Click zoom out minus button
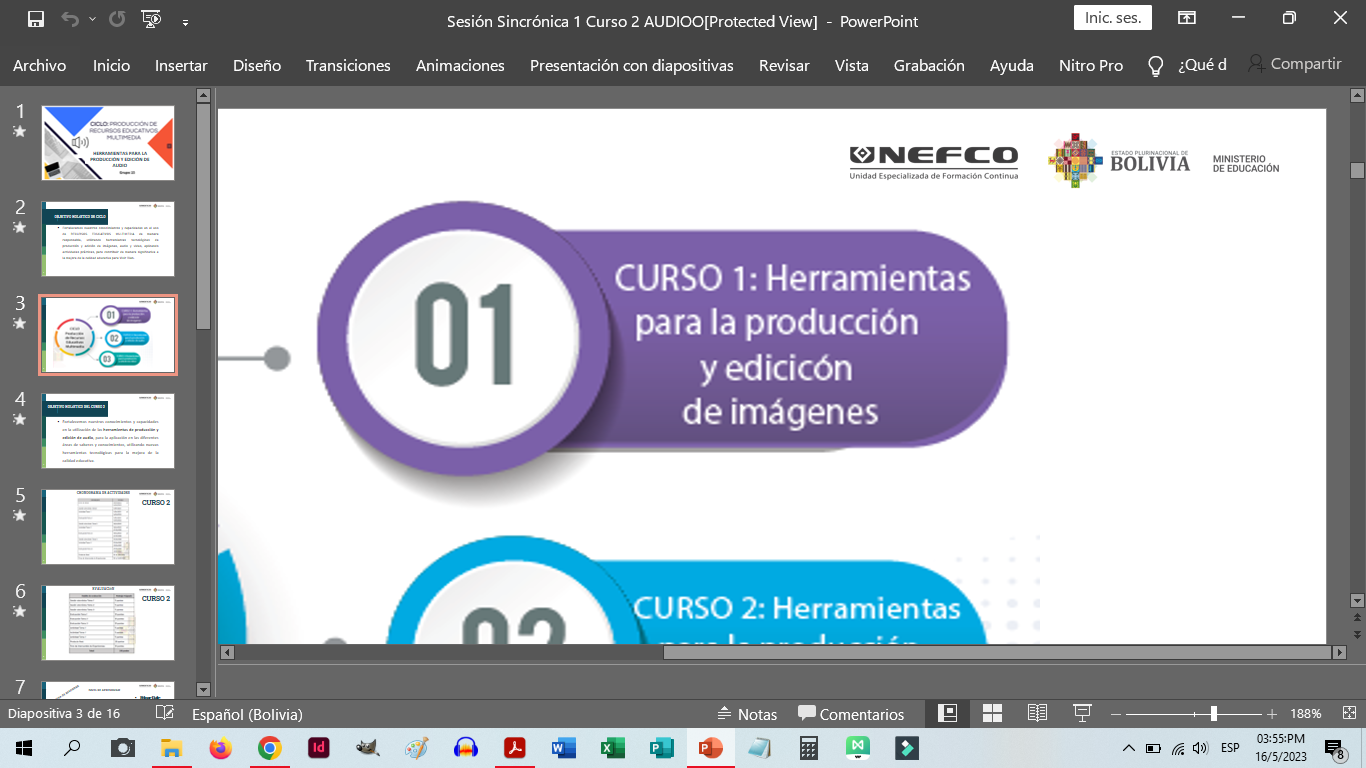Image resolution: width=1366 pixels, height=768 pixels. pyautogui.click(x=1117, y=714)
